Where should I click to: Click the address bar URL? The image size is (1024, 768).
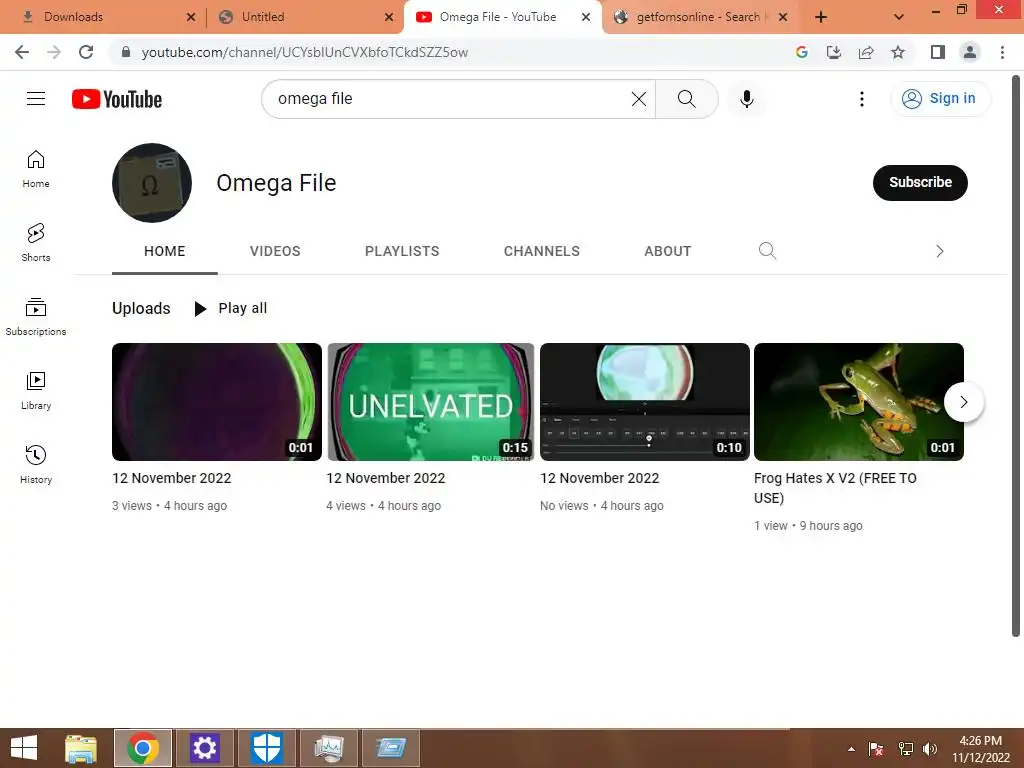click(x=304, y=52)
